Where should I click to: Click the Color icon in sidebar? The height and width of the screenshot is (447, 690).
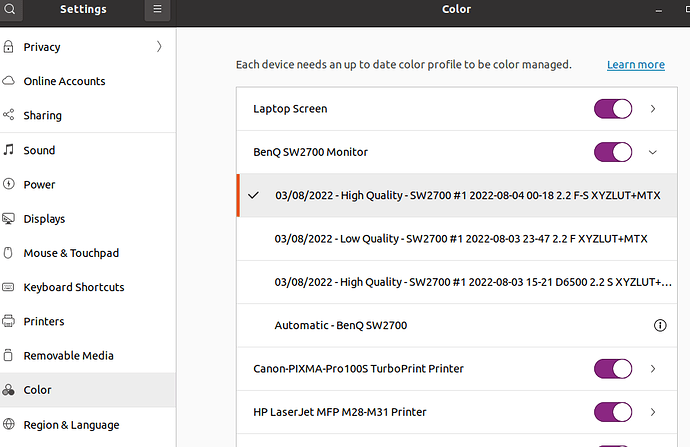[8, 390]
